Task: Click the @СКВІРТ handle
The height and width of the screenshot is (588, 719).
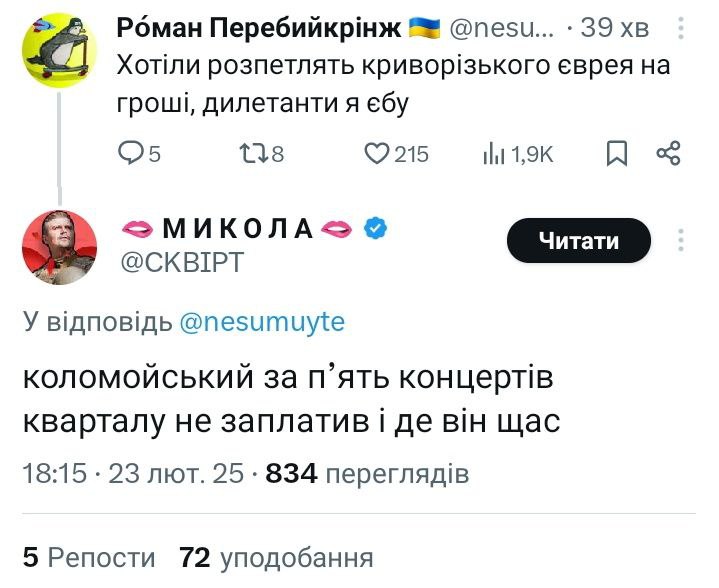Action: (182, 262)
